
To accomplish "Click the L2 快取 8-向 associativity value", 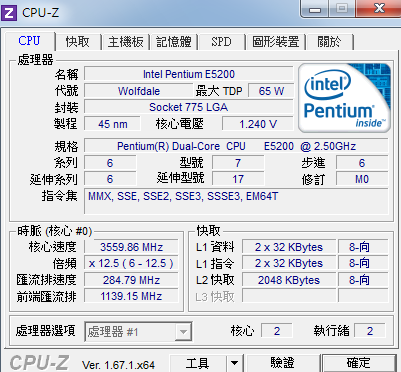I will point(363,280).
